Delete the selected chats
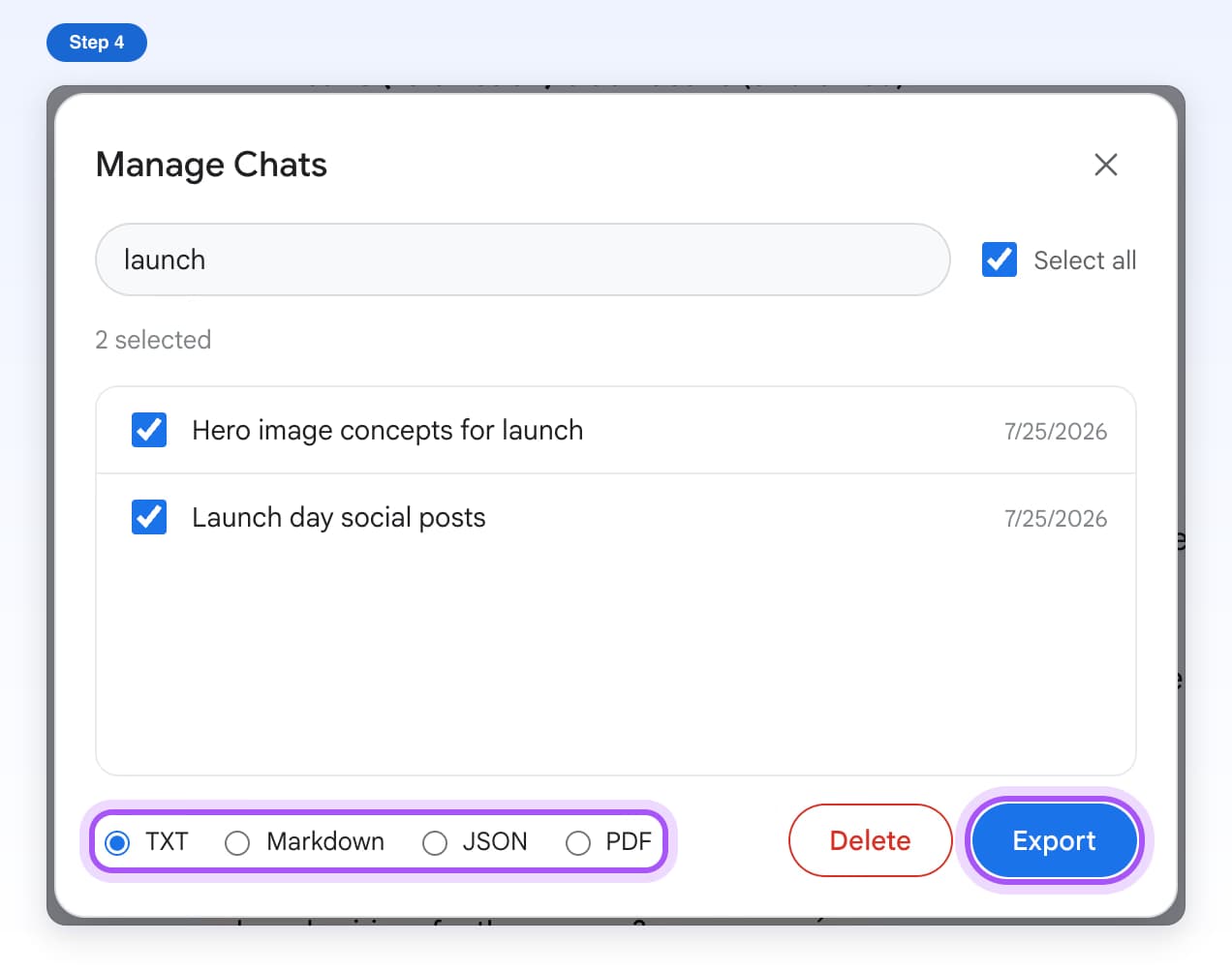 coord(870,840)
